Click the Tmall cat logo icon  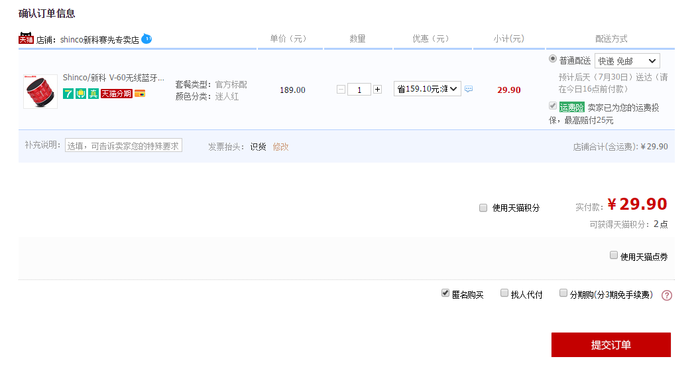click(26, 38)
